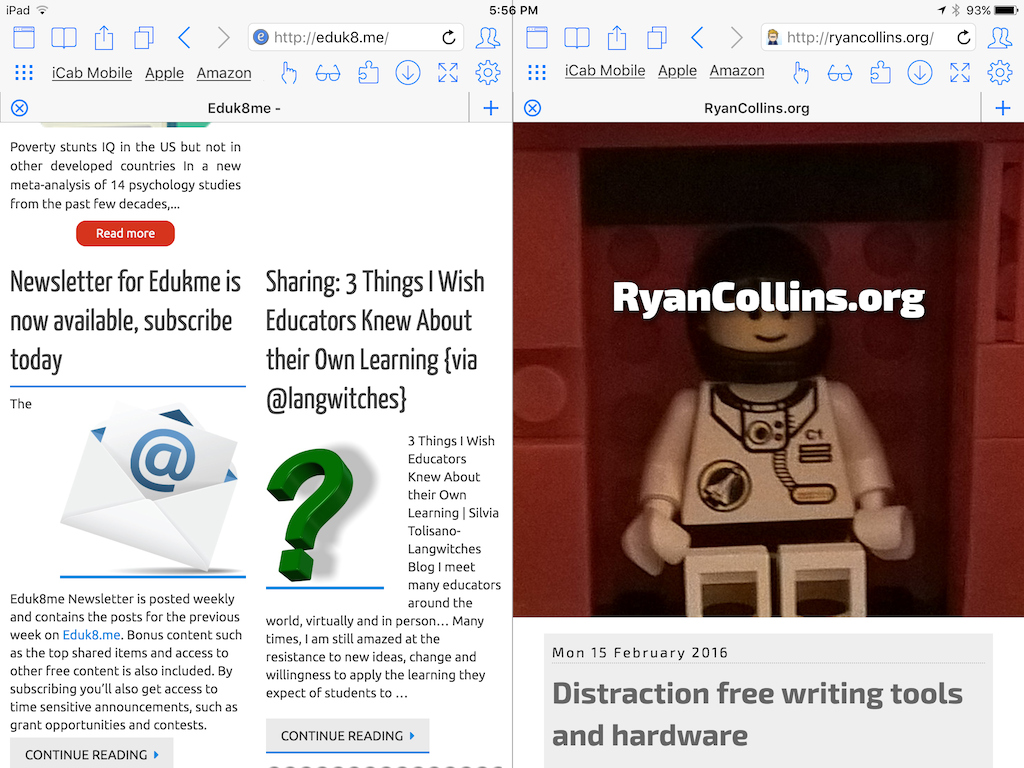Image resolution: width=1024 pixels, height=768 pixels.
Task: Tap share icon in left browser pane
Action: click(104, 37)
